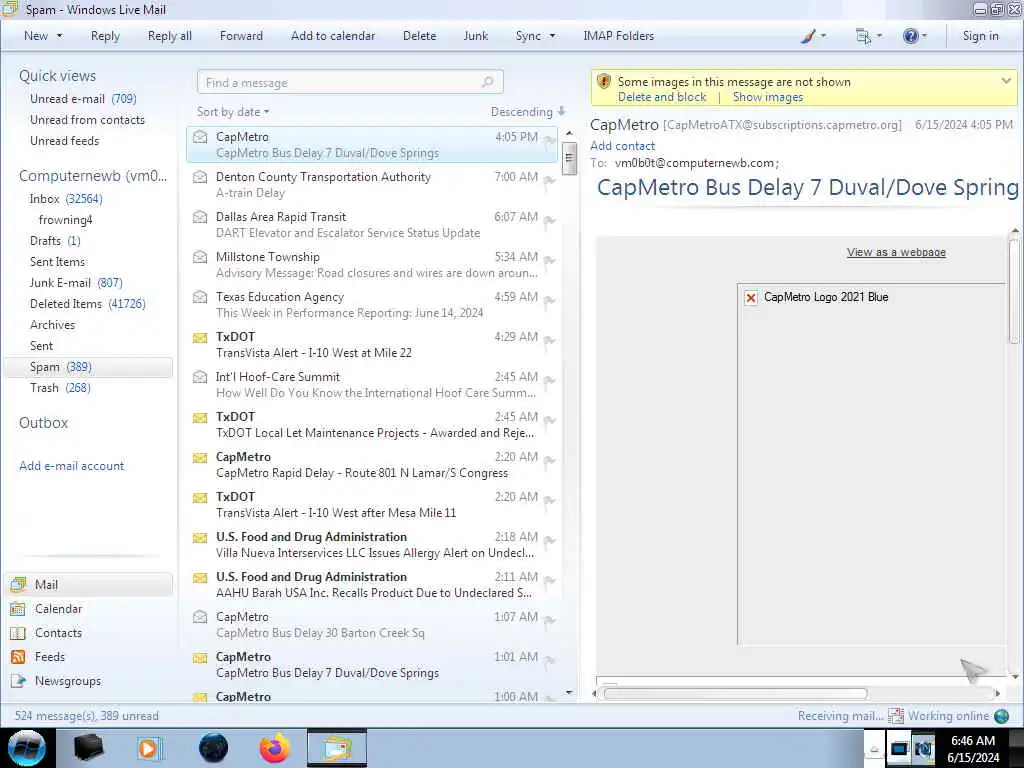Open the Menus icon in the toolbar
The width and height of the screenshot is (1024, 768).
863,37
